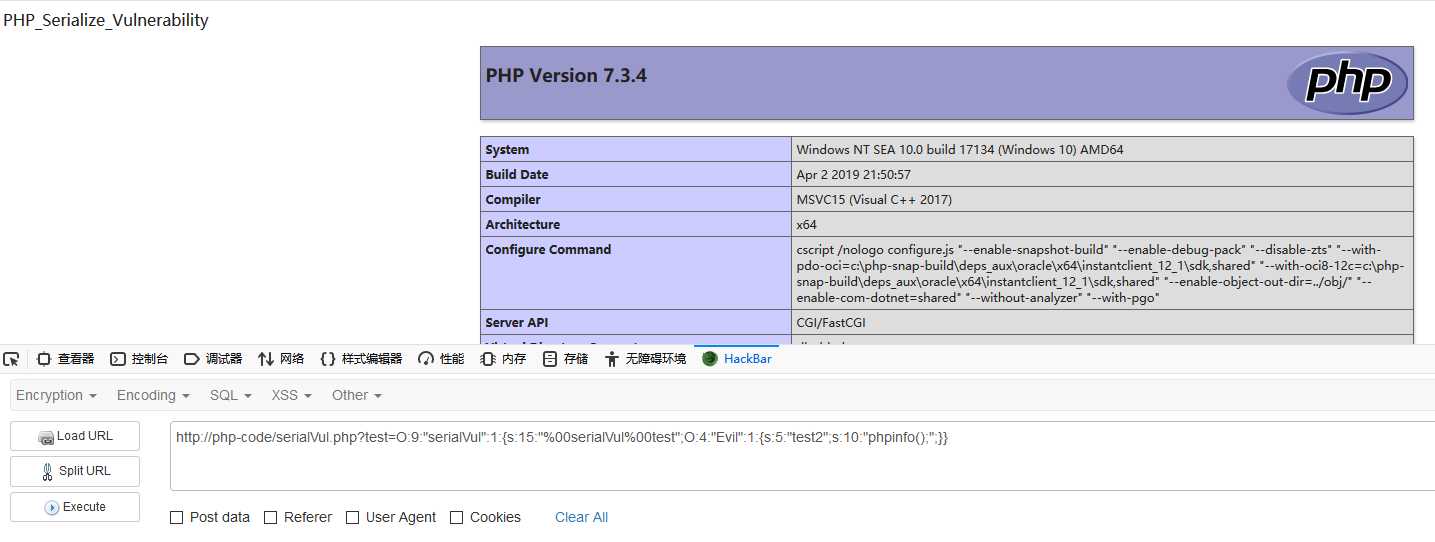
Task: Click the Server API row label
Action: (x=519, y=323)
